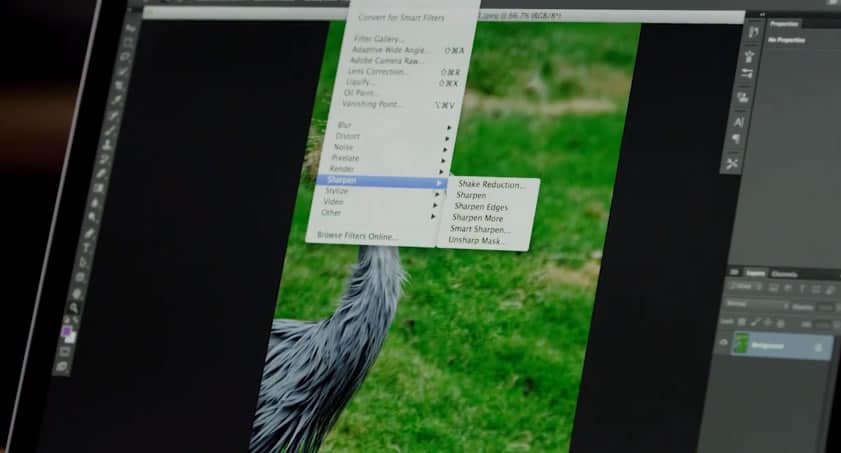841x453 pixels.
Task: Expand the Noise submenu arrow
Action: point(445,150)
